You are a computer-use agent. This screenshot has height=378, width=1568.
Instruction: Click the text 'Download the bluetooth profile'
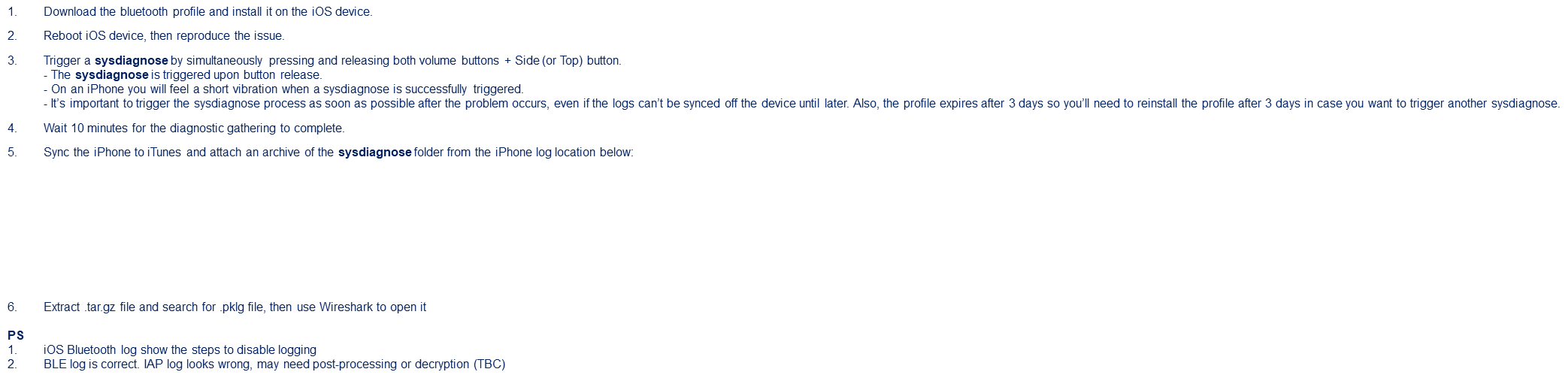coord(123,12)
